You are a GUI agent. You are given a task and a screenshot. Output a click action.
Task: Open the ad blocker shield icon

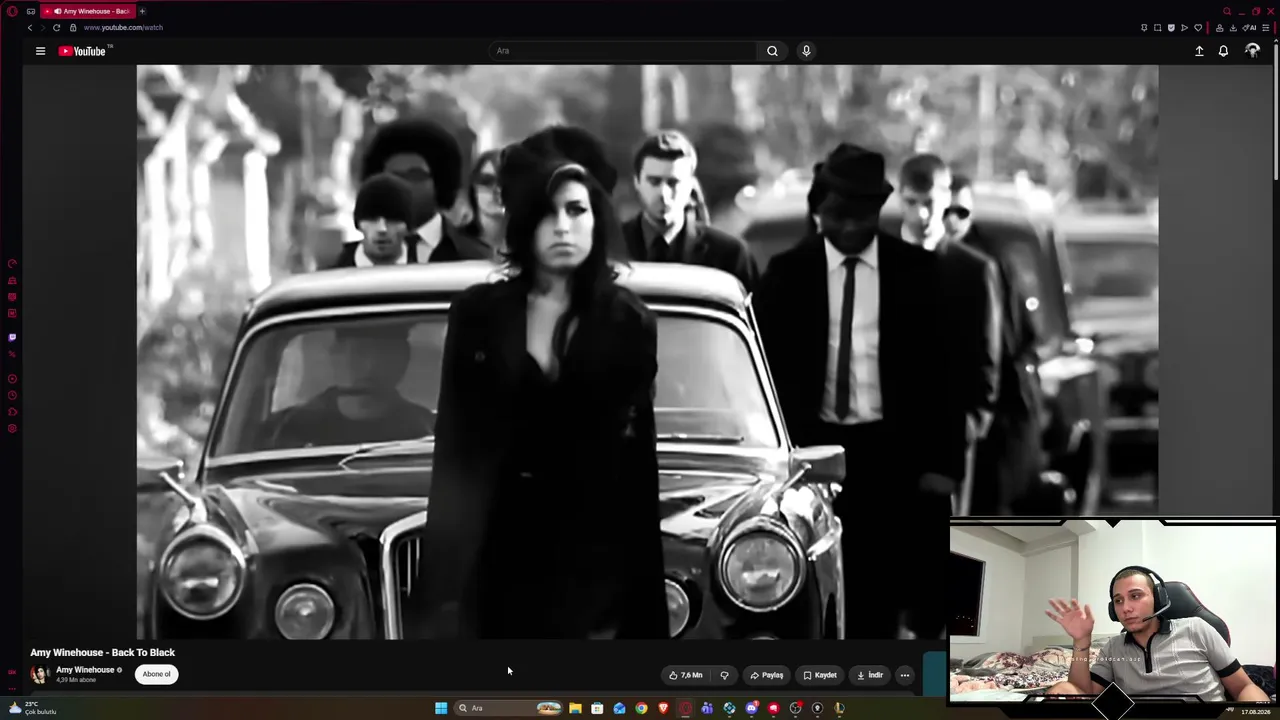1171,28
